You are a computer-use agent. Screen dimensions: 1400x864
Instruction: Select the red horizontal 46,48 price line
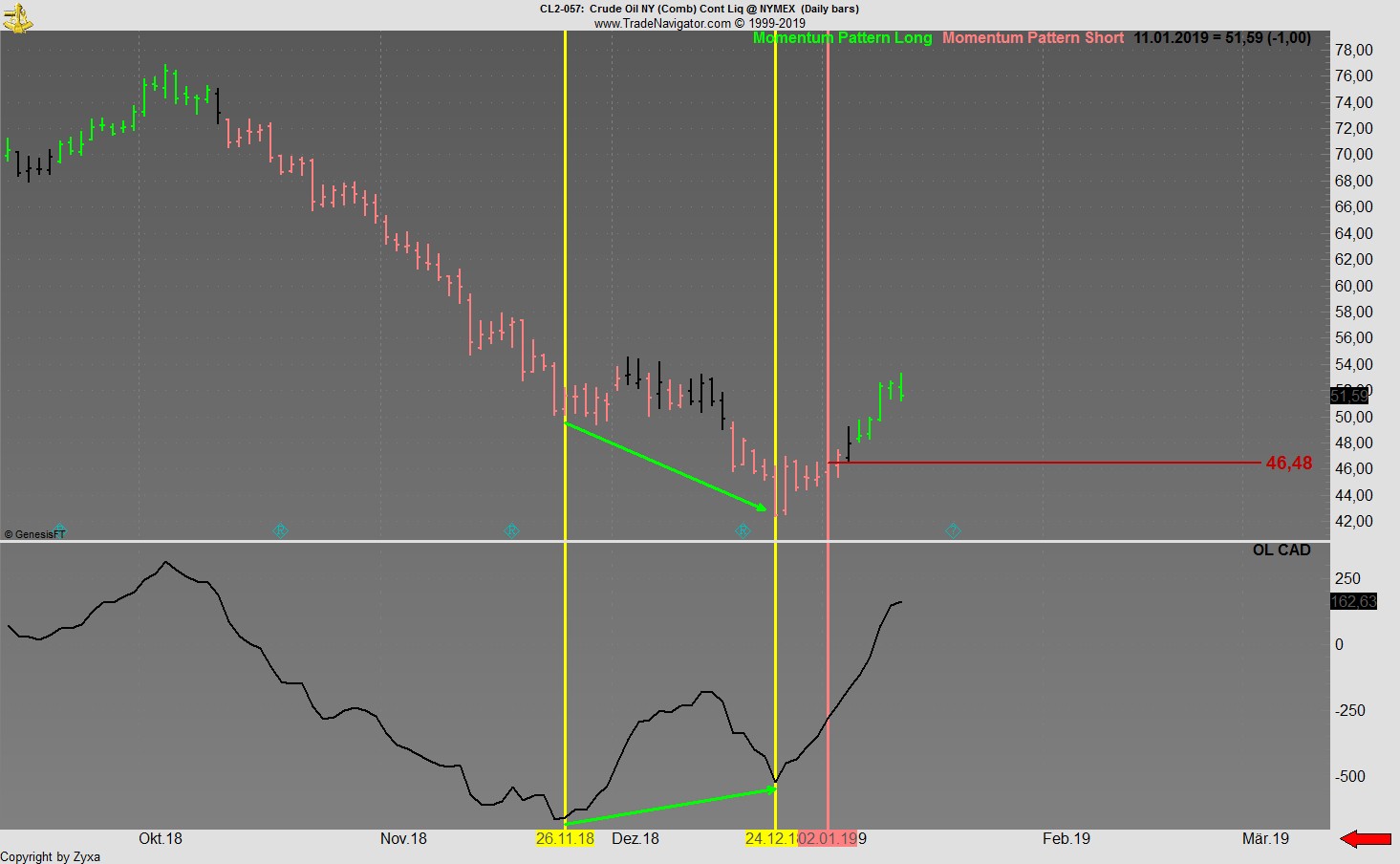point(1045,463)
